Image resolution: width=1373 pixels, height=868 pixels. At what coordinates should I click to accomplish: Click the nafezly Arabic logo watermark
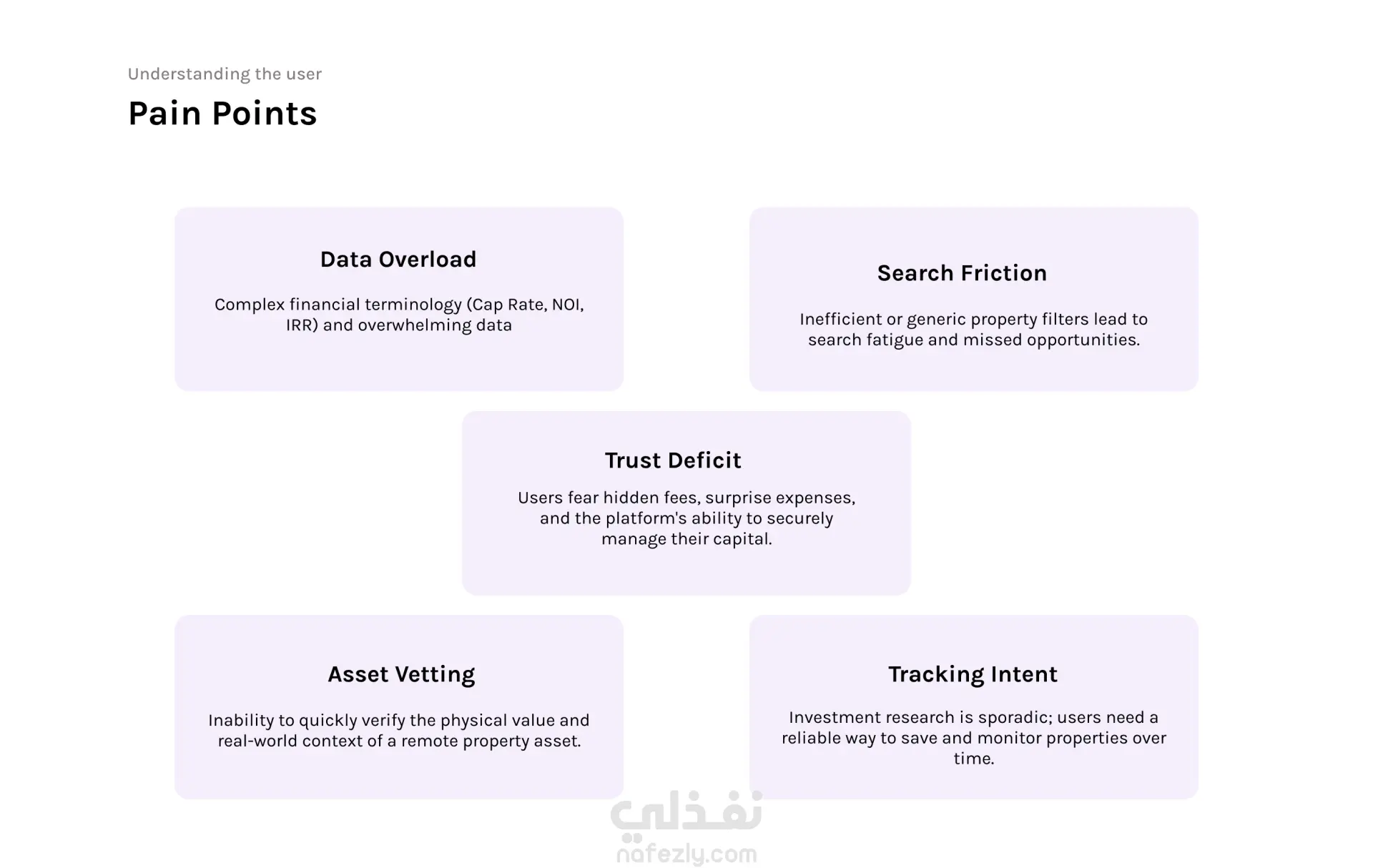(x=686, y=817)
